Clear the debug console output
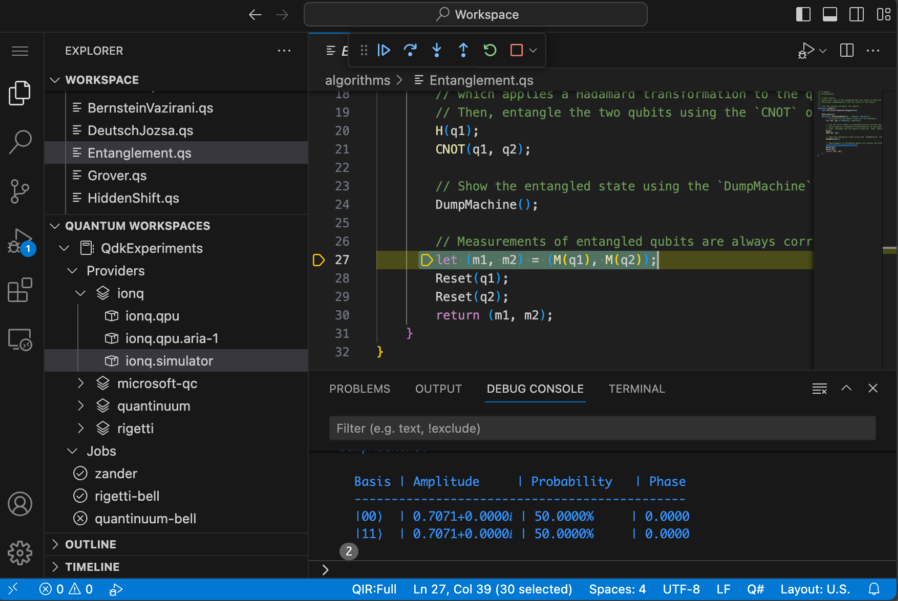898x601 pixels. [x=820, y=388]
